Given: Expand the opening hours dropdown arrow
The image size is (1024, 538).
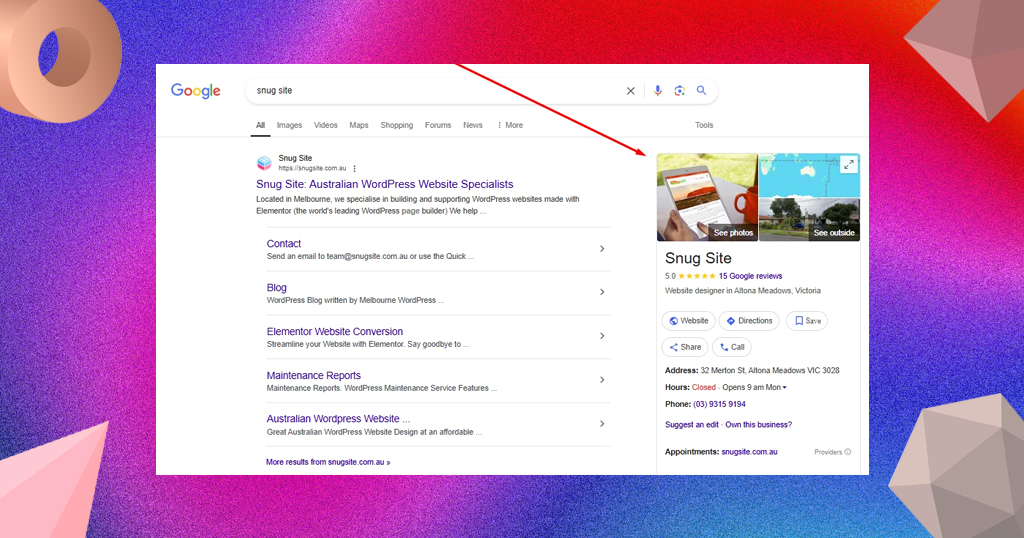Looking at the screenshot, I should (x=784, y=388).
